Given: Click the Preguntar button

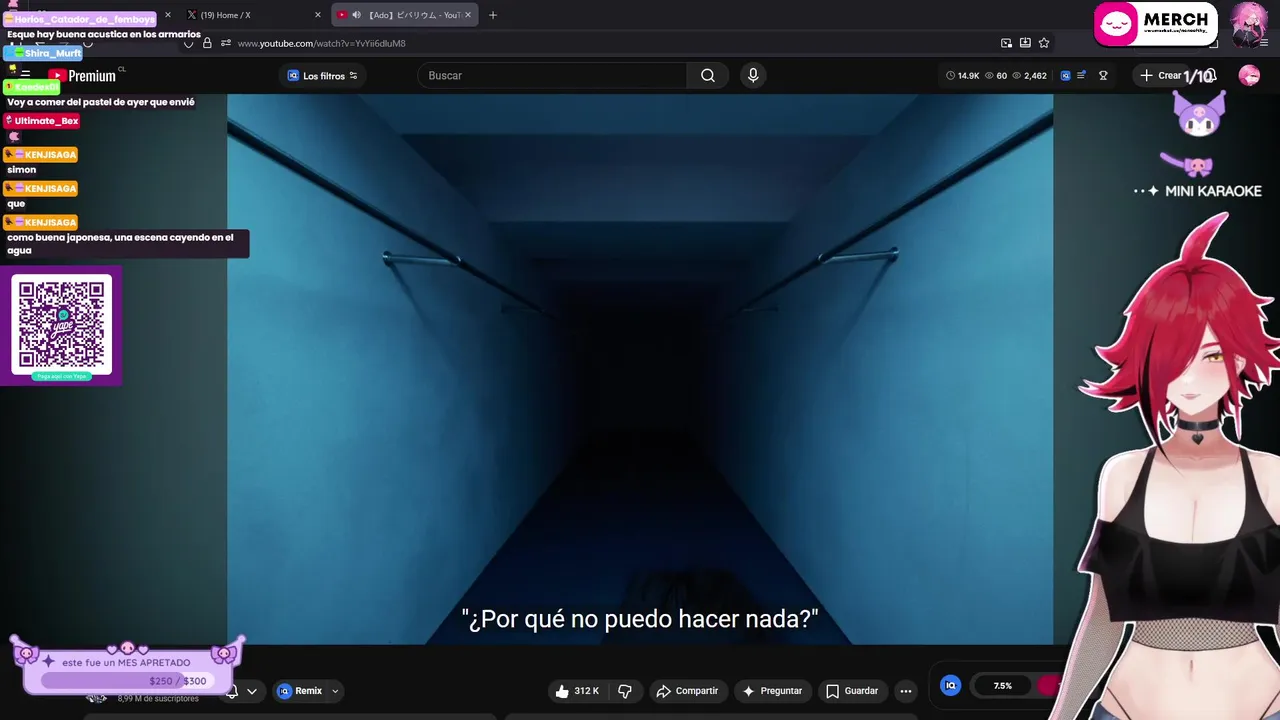Looking at the screenshot, I should point(771,691).
